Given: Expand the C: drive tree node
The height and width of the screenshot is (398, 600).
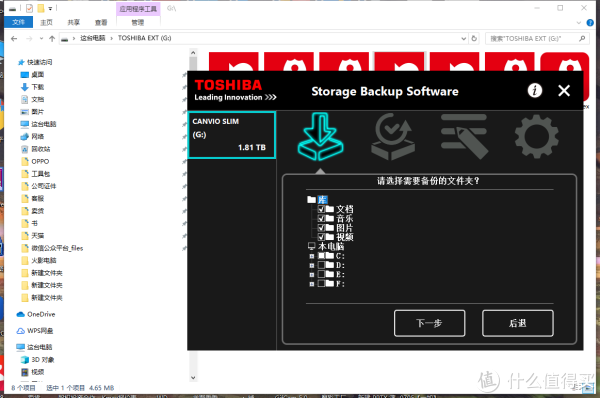Looking at the screenshot, I should click(x=311, y=256).
